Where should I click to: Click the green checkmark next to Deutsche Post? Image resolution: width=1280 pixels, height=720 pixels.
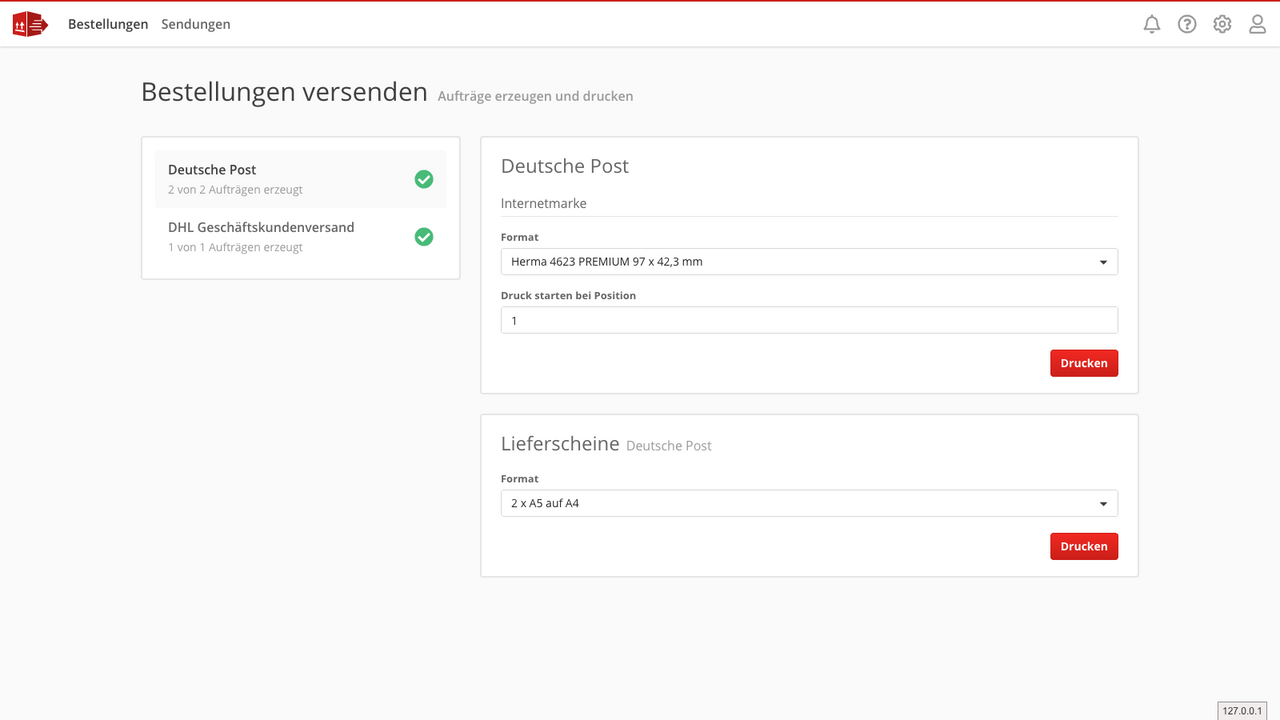[x=423, y=178]
